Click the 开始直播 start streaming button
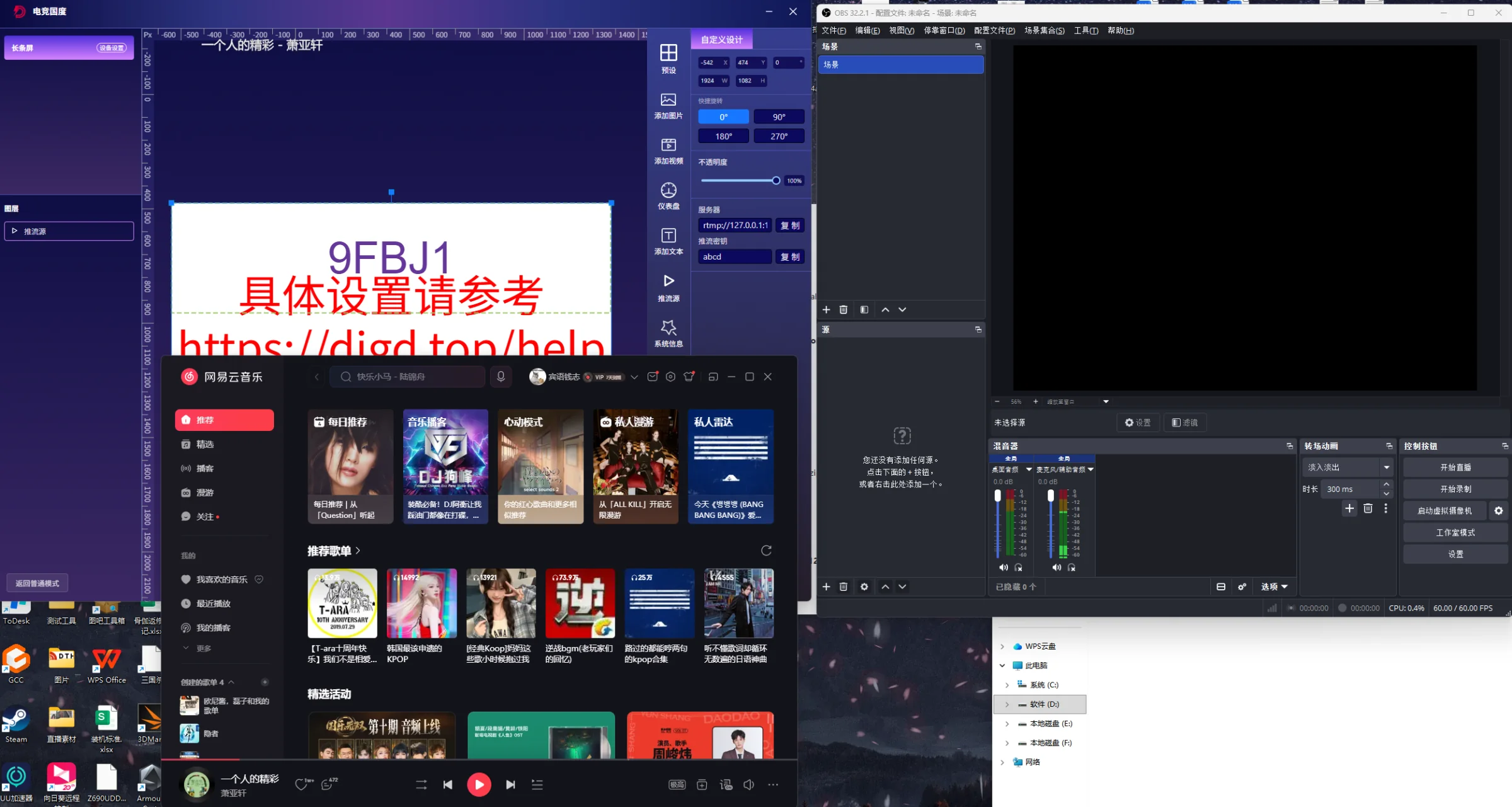 coord(1455,467)
